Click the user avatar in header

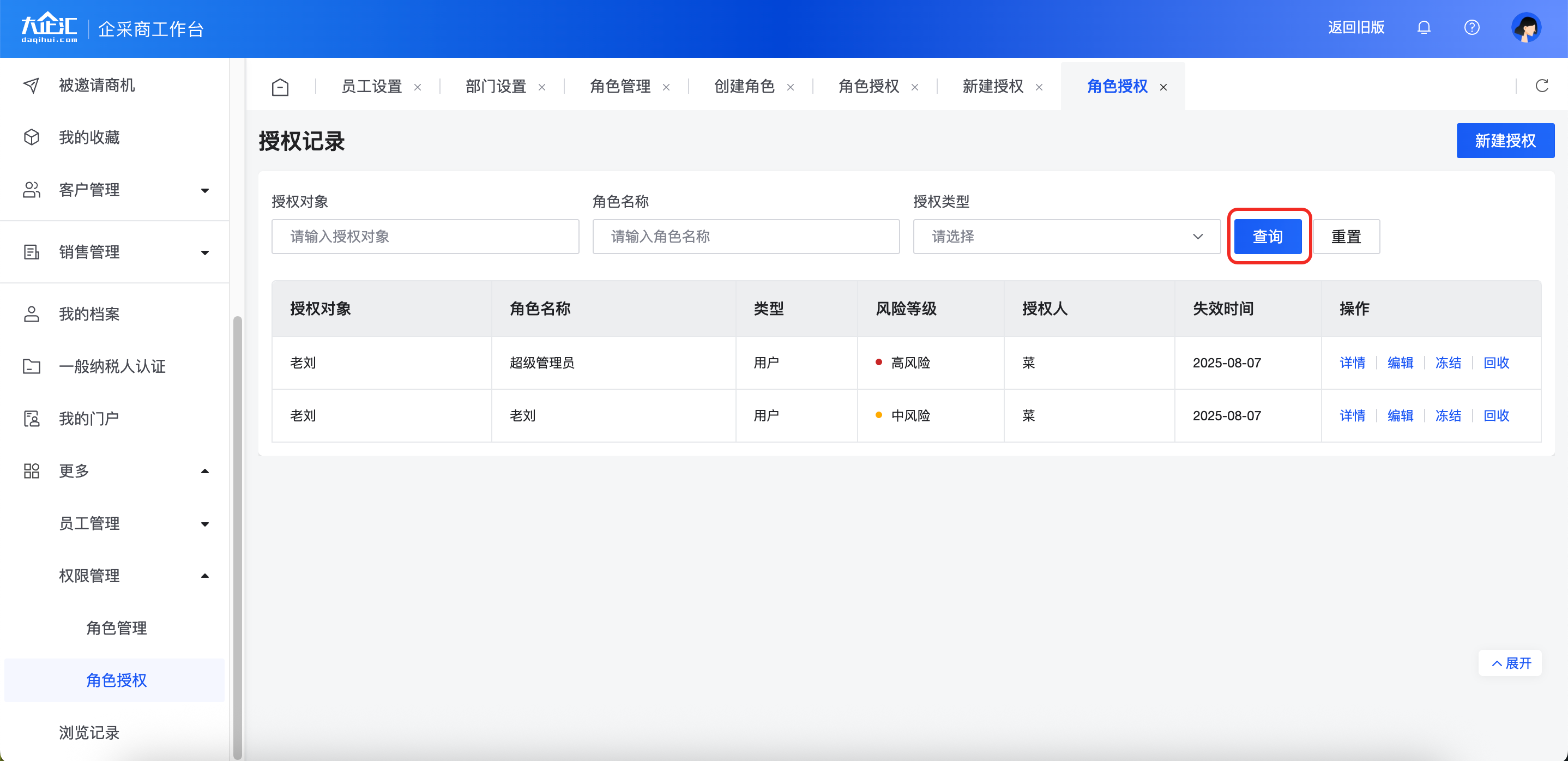click(x=1525, y=27)
